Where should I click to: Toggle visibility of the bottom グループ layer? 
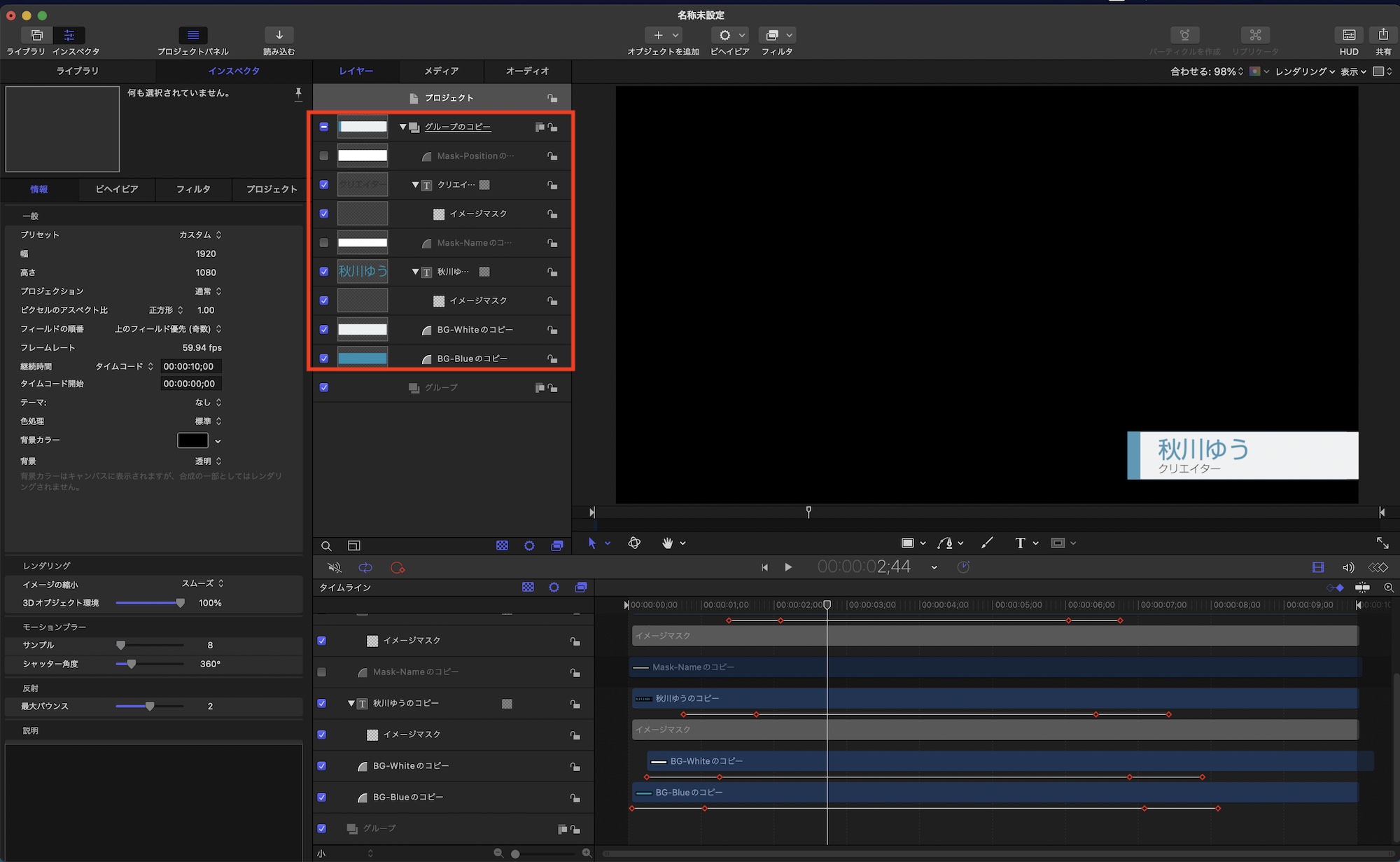click(x=324, y=387)
